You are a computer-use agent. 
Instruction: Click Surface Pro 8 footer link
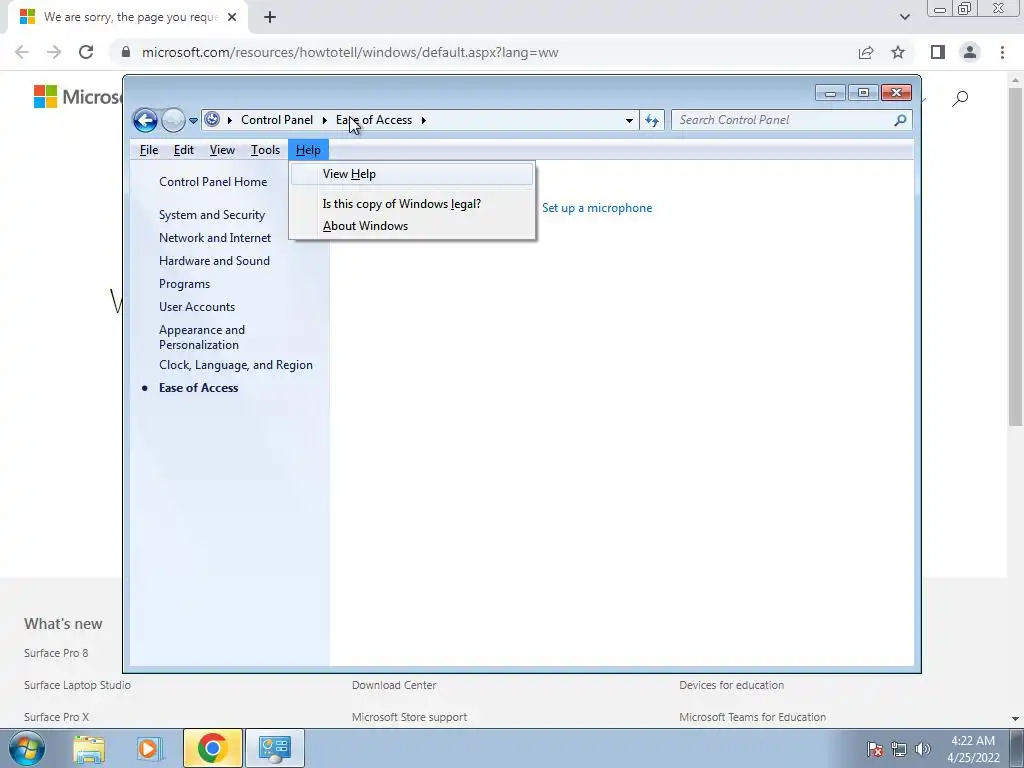tap(56, 653)
